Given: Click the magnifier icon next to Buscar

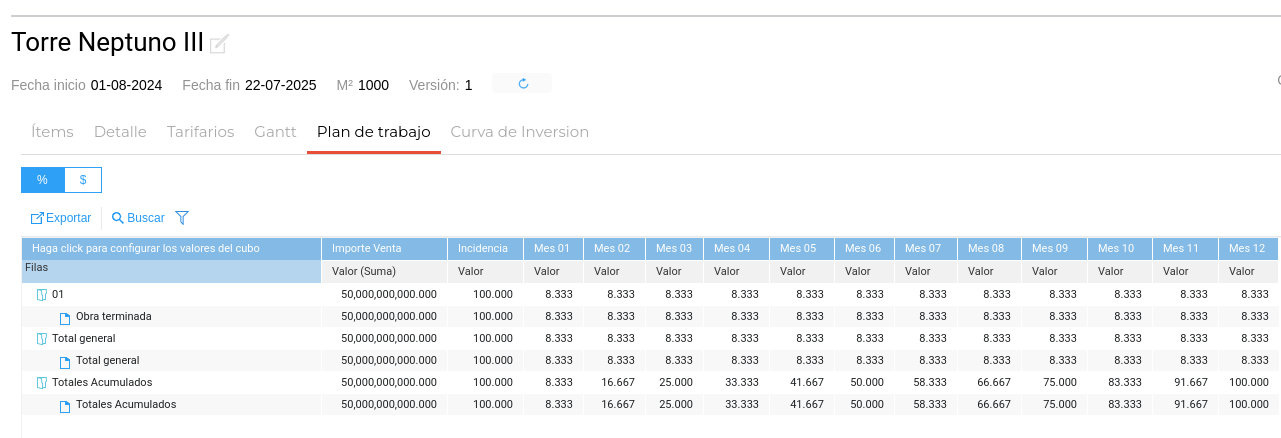Looking at the screenshot, I should click(118, 218).
